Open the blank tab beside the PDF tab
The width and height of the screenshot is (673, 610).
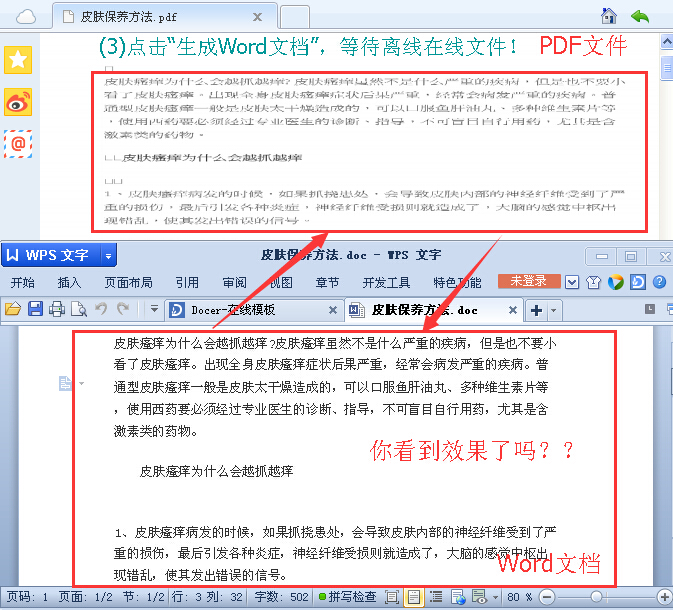(x=294, y=17)
